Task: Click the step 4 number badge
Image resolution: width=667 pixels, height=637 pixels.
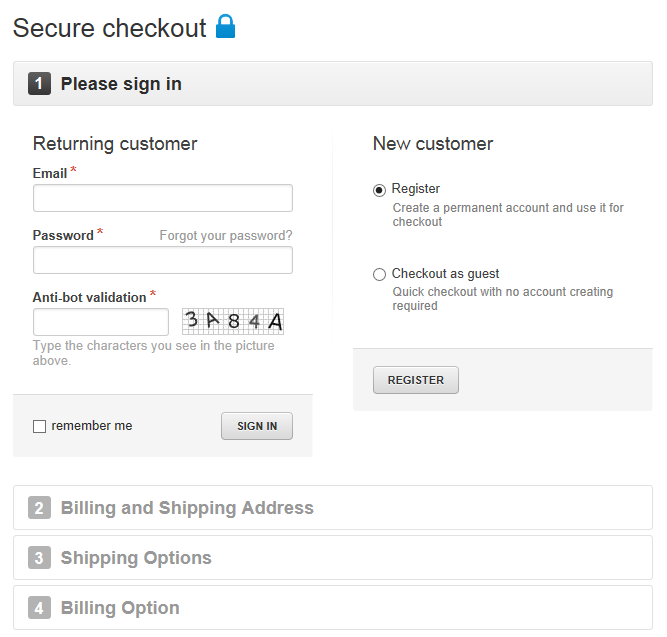Action: pos(39,608)
